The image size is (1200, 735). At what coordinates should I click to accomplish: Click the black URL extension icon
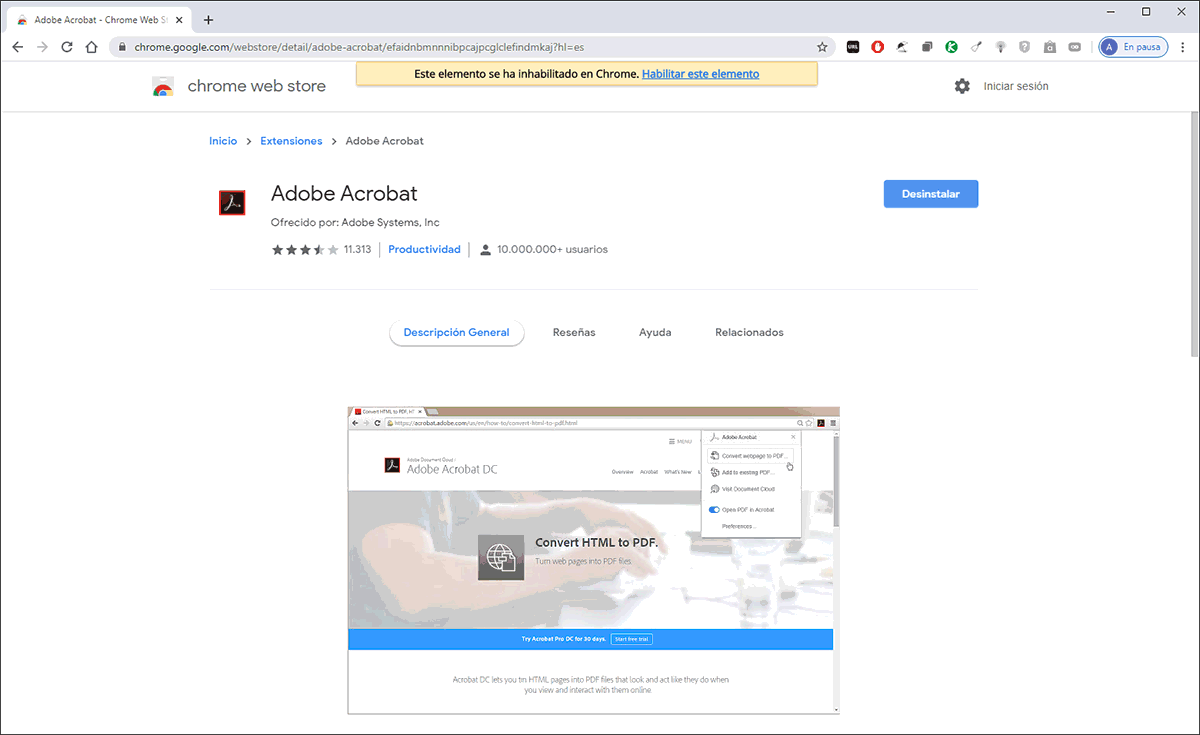[853, 47]
